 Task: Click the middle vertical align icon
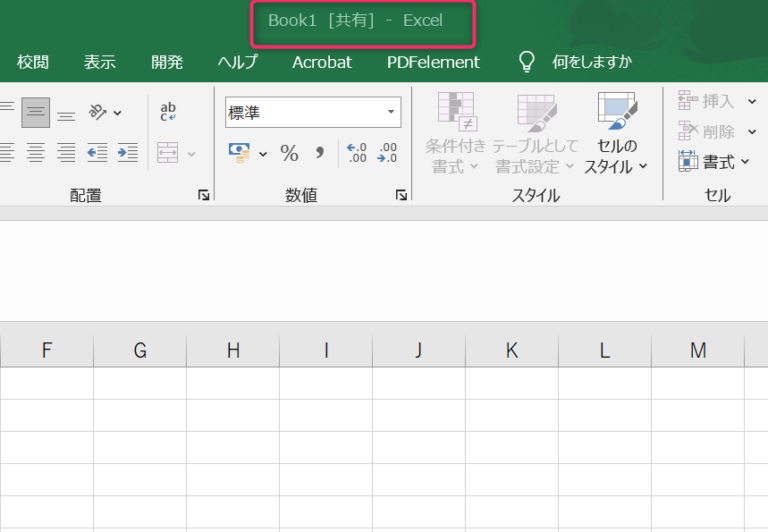(35, 113)
